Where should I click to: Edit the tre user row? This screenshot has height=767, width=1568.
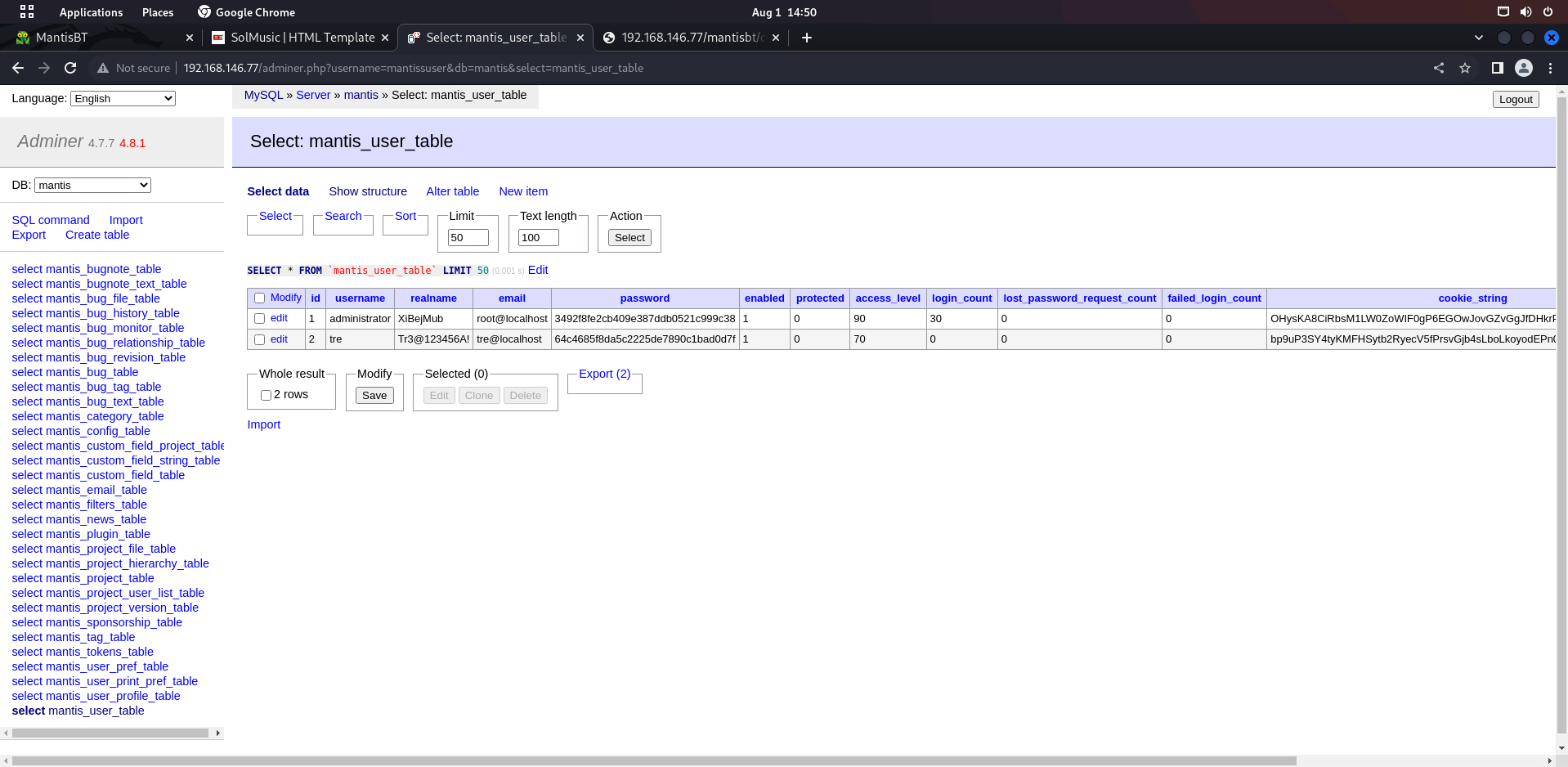[x=279, y=339]
